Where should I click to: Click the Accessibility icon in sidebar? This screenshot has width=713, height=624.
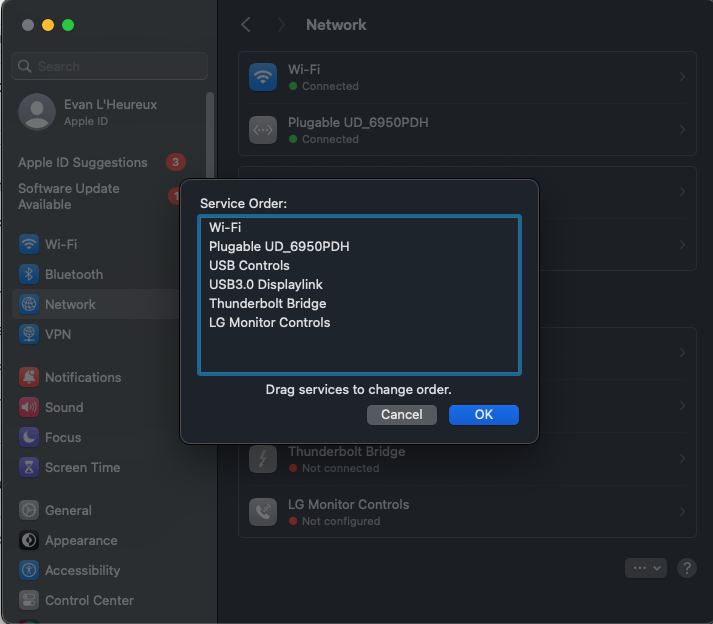[29, 570]
